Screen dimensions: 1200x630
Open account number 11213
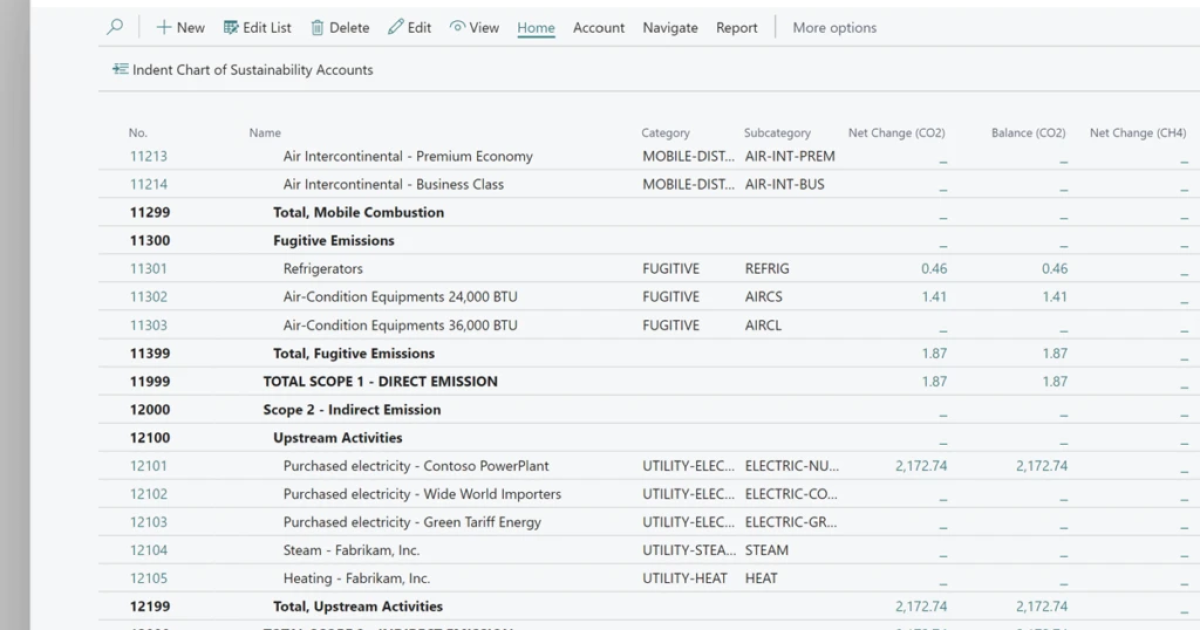point(149,156)
